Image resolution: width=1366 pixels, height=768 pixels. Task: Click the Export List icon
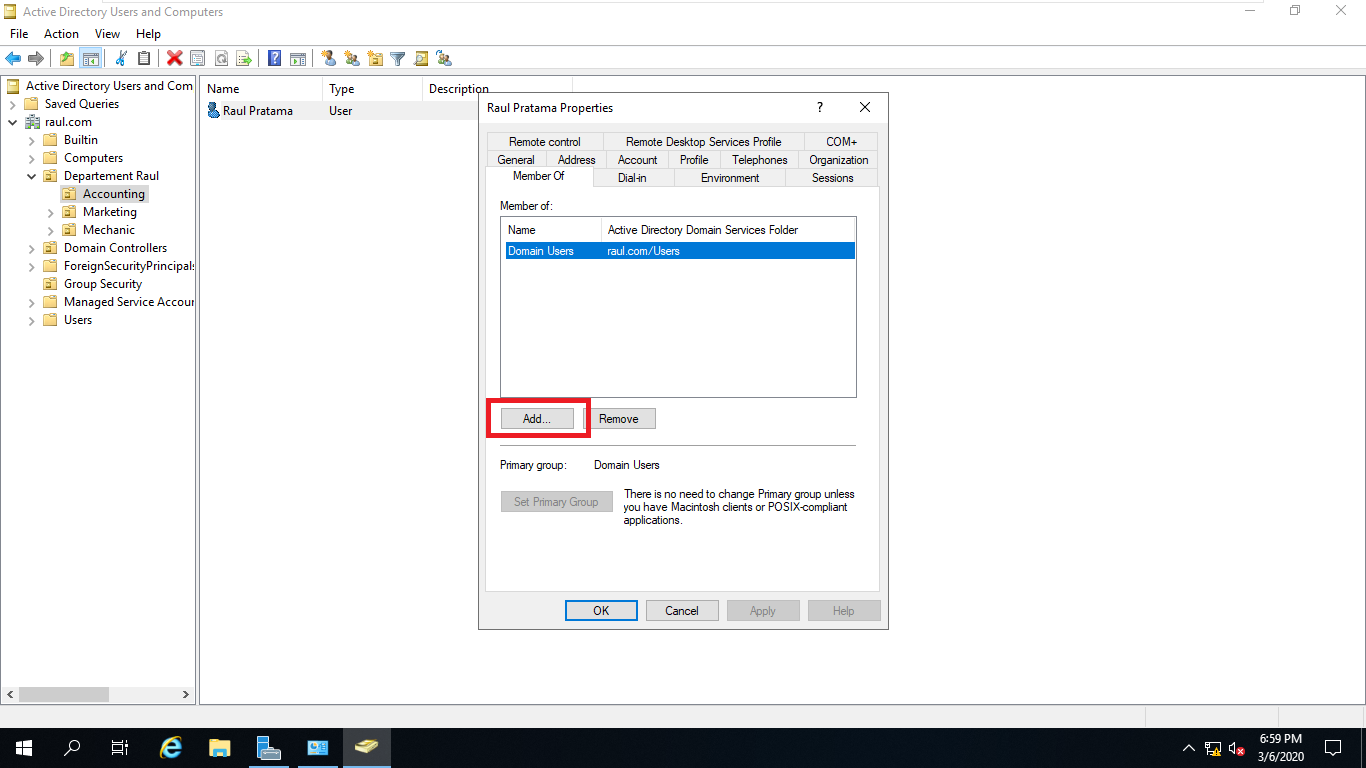pos(243,59)
